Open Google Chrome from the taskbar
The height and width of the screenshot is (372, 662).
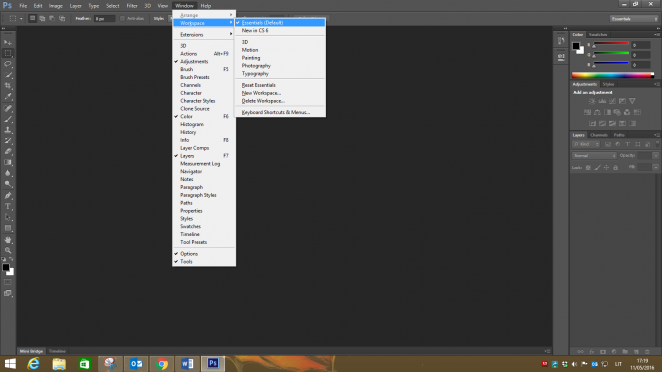(162, 364)
